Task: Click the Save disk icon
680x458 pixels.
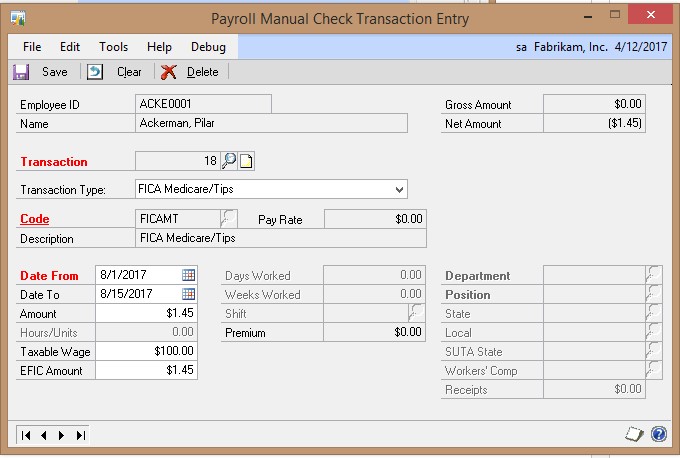Action: 21,72
